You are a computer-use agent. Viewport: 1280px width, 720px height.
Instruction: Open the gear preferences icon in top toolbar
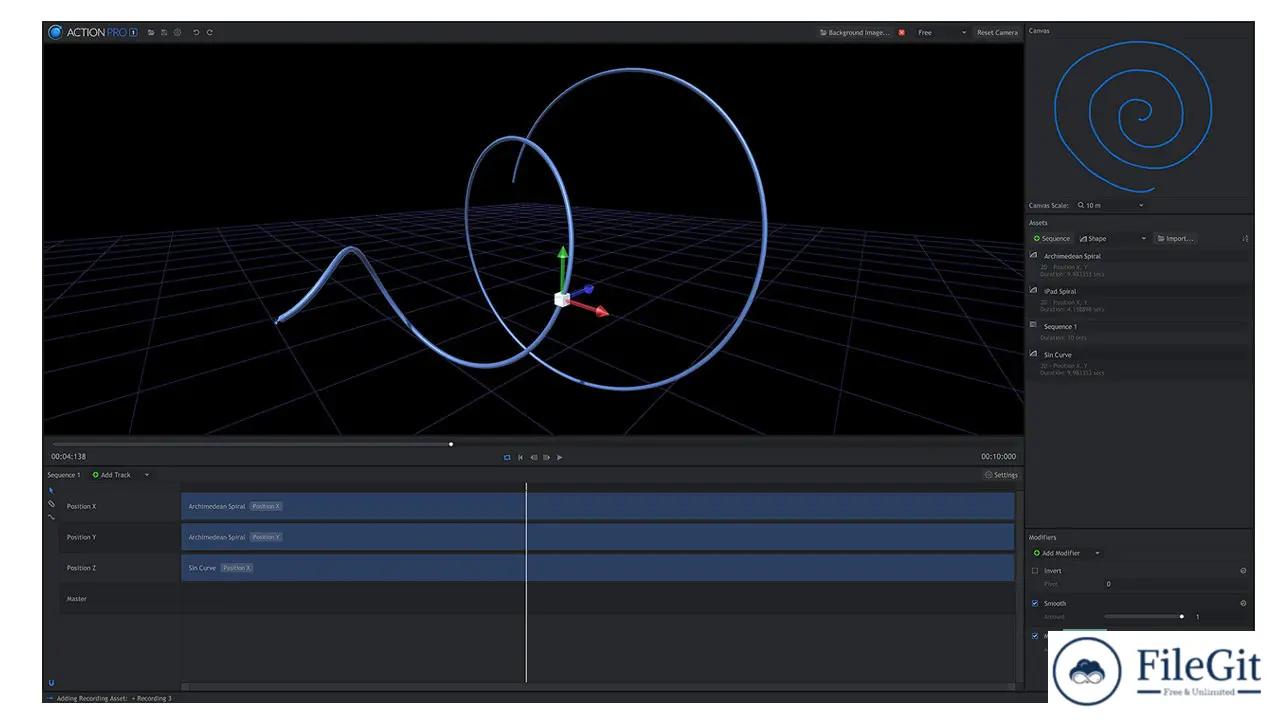(x=177, y=32)
